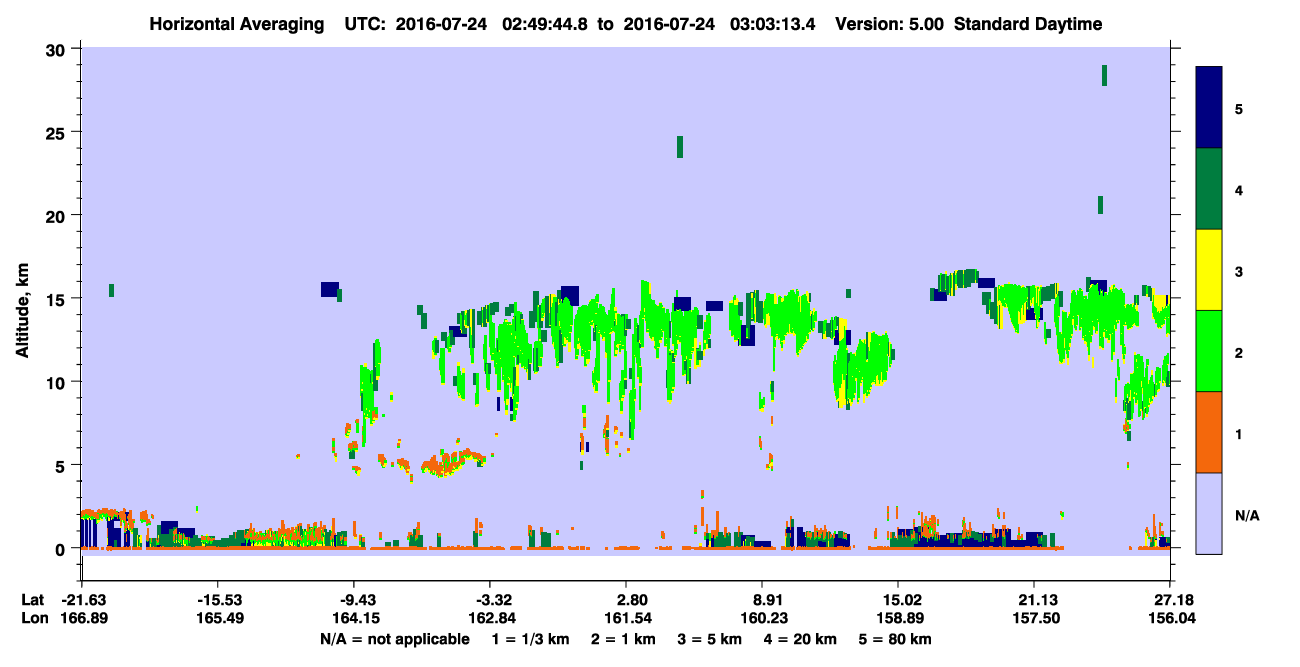Click the longitude value 165.49
This screenshot has height=667, width=1300.
[220, 618]
